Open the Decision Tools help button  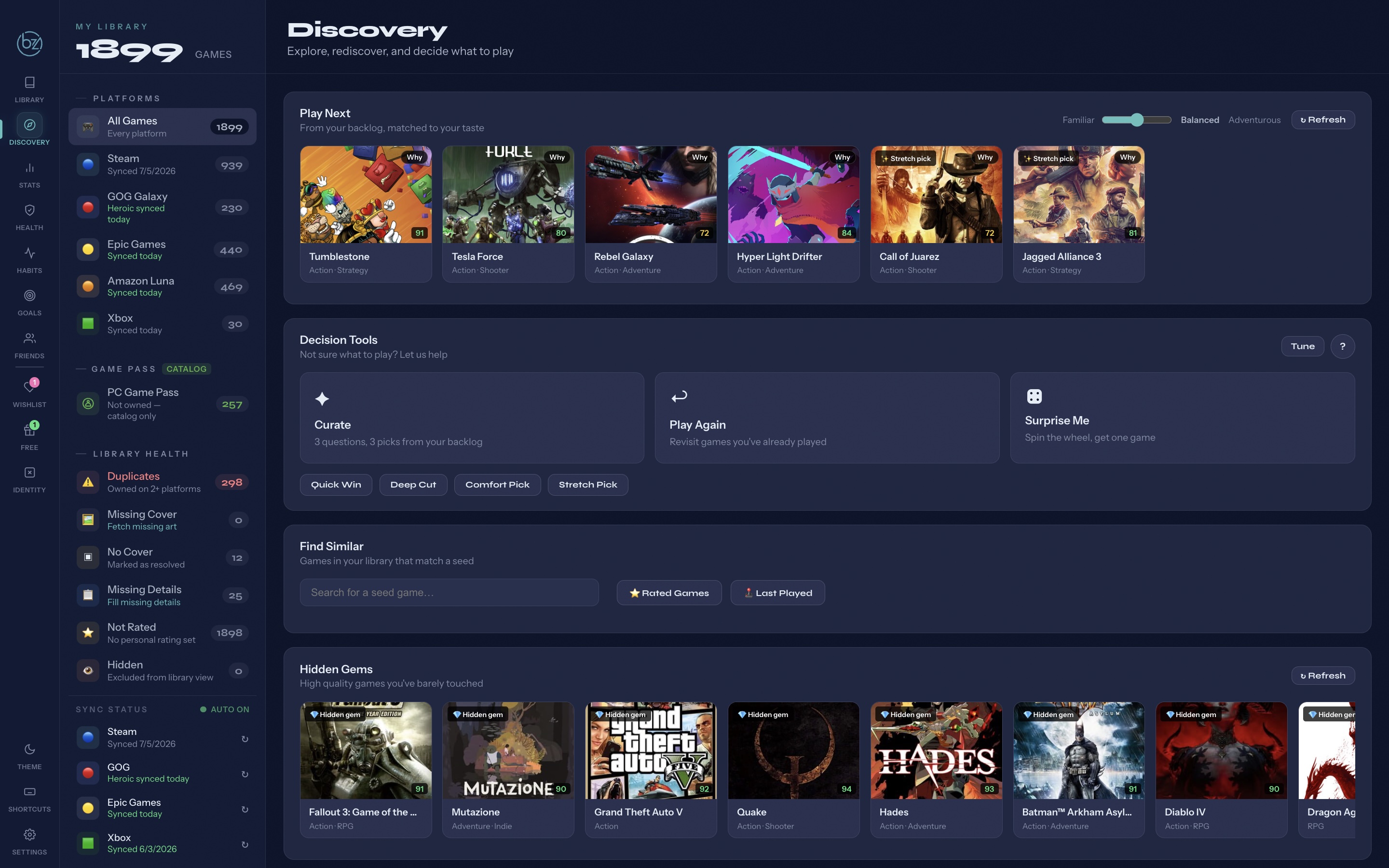click(x=1343, y=346)
